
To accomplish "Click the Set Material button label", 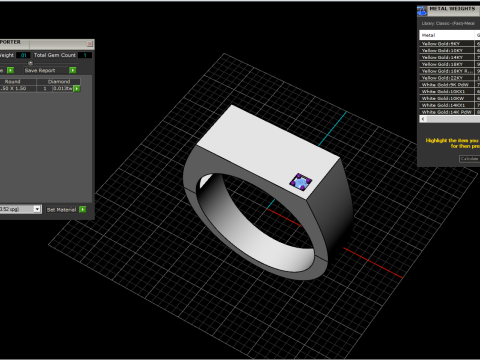I will pyautogui.click(x=61, y=210).
